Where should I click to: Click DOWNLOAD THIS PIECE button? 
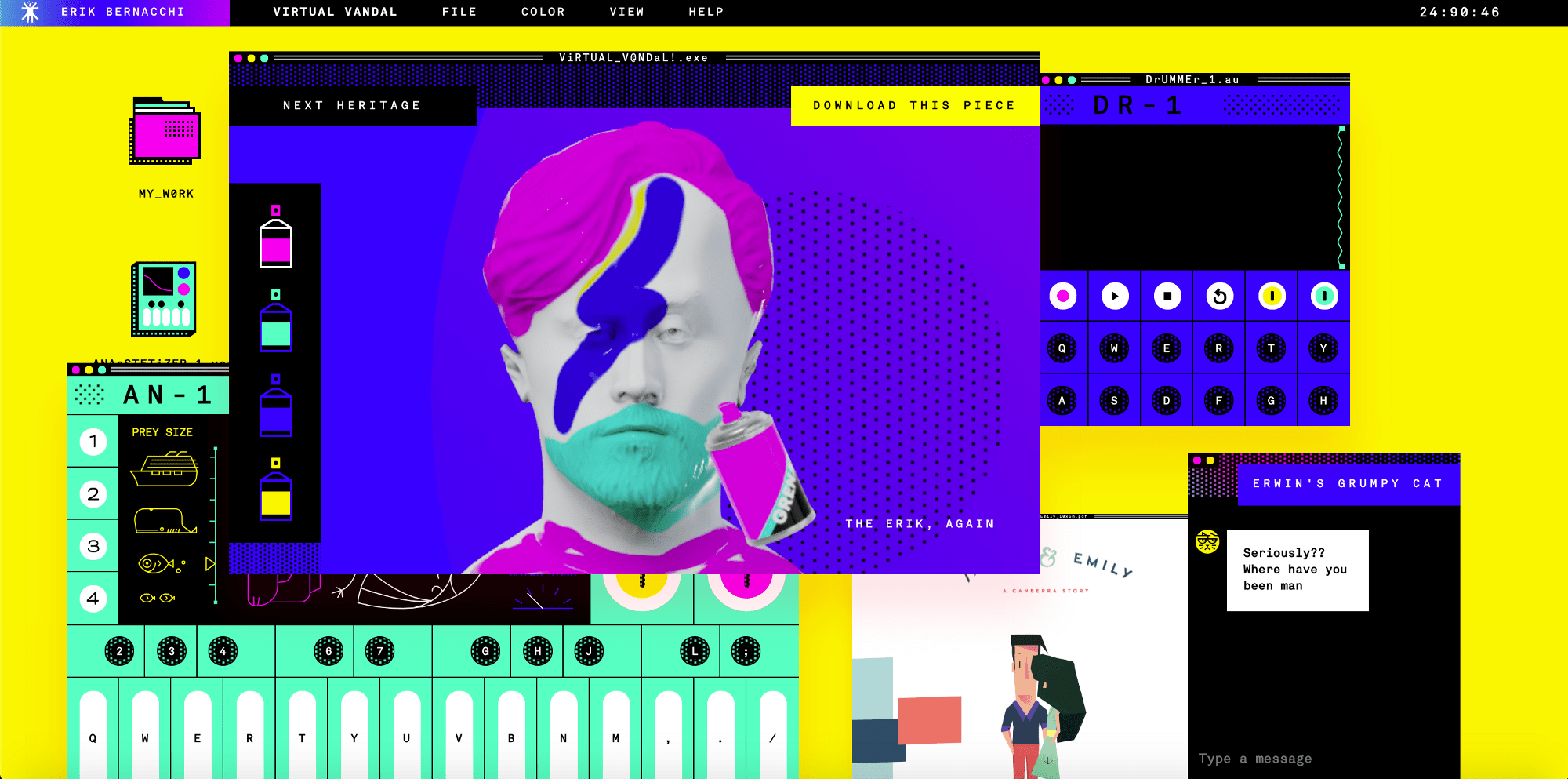914,105
